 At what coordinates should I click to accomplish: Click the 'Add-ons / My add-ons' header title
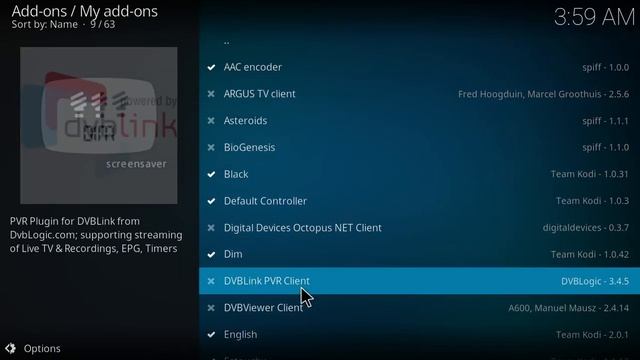[84, 11]
